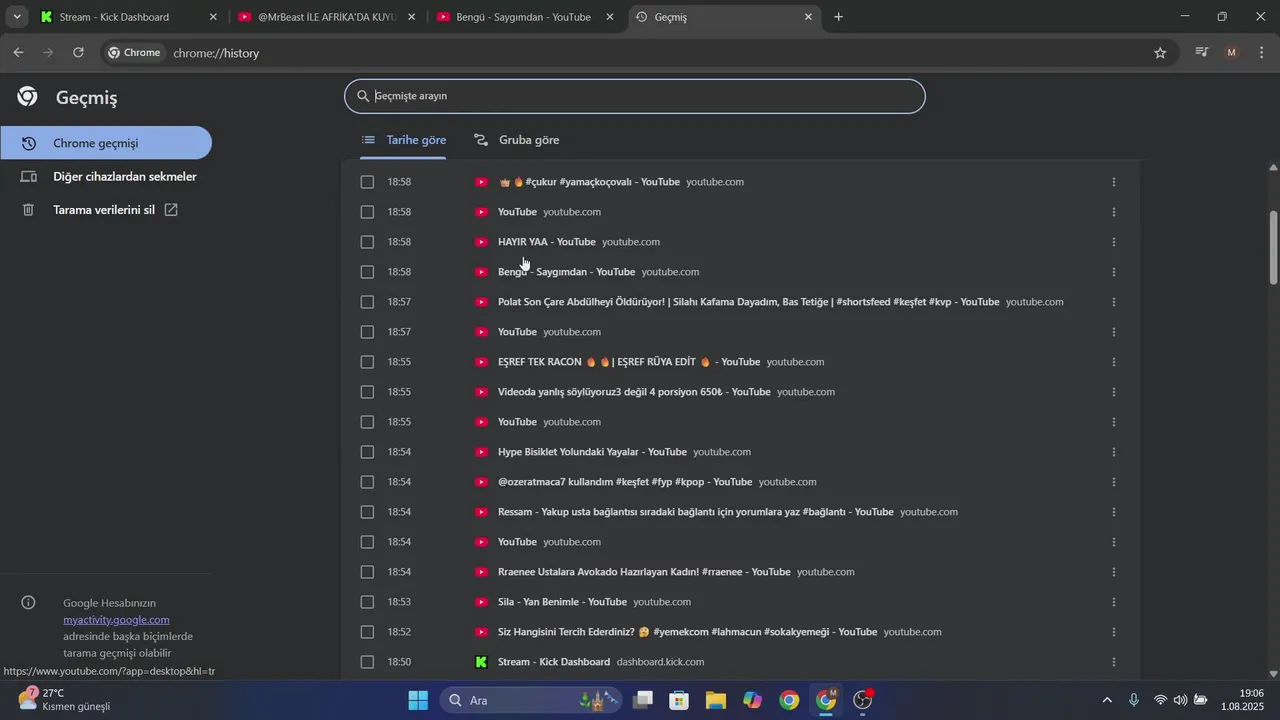1280x720 pixels.
Task: Open more actions for EŞREF TEK RACON entry
Action: click(x=1114, y=362)
